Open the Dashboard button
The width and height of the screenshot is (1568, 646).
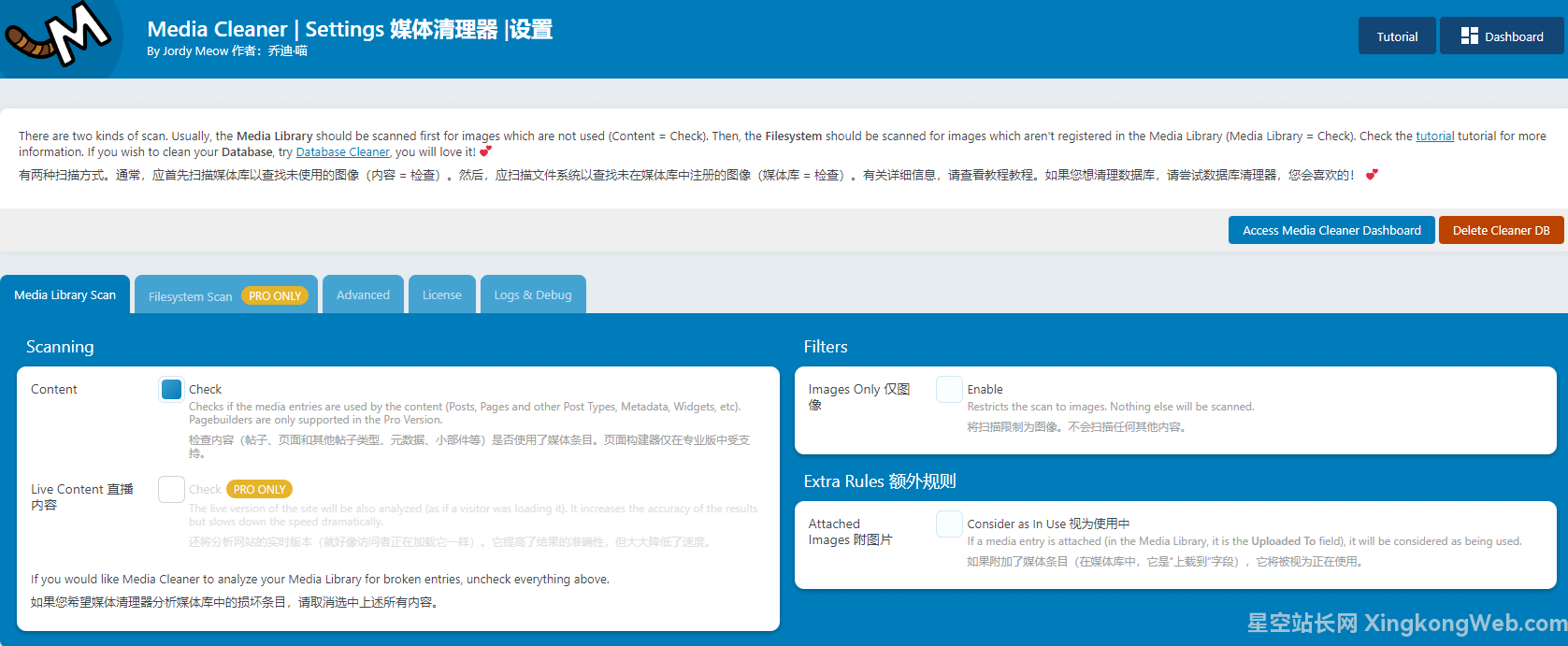pos(1502,36)
